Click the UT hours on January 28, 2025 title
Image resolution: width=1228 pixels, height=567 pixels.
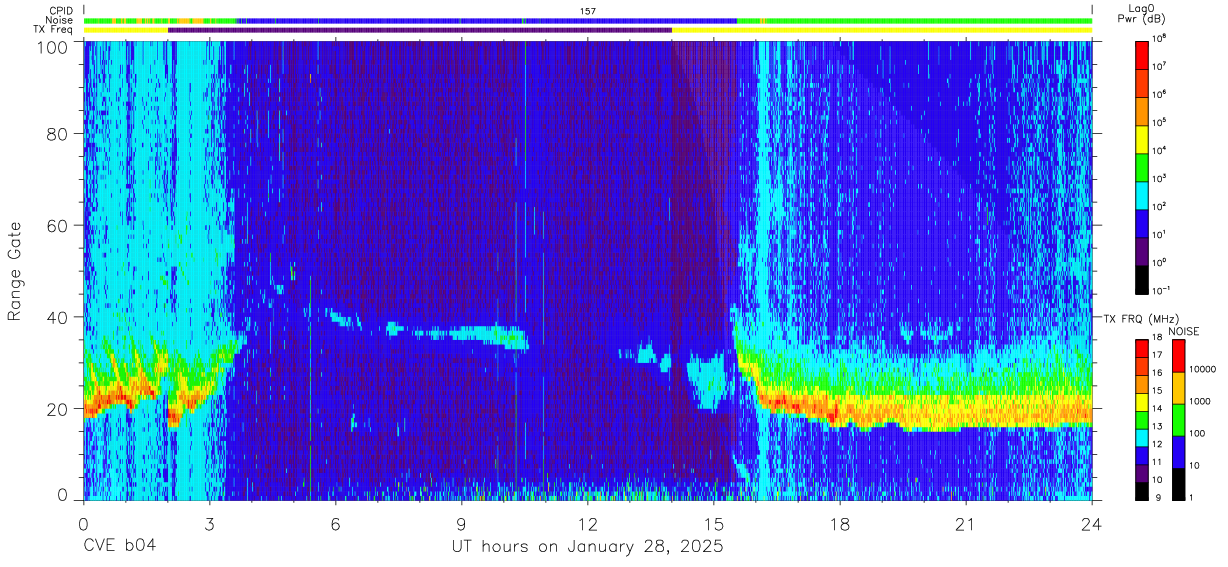click(x=589, y=548)
